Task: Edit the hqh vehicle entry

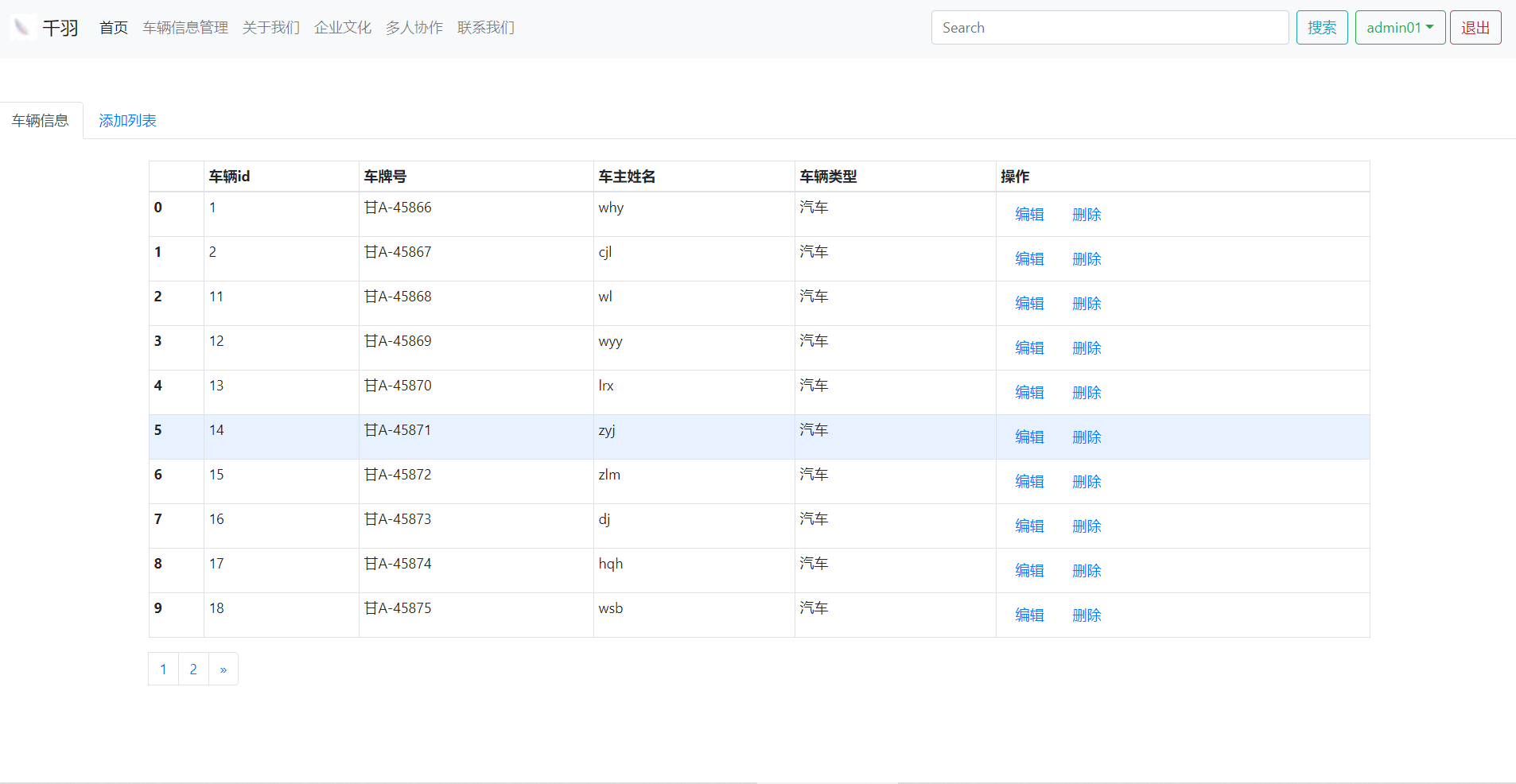Action: pyautogui.click(x=1029, y=571)
